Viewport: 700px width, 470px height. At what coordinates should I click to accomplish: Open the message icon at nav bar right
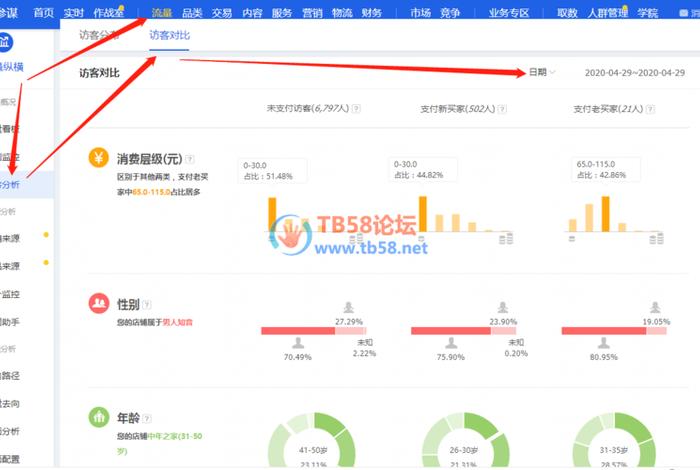tap(683, 13)
